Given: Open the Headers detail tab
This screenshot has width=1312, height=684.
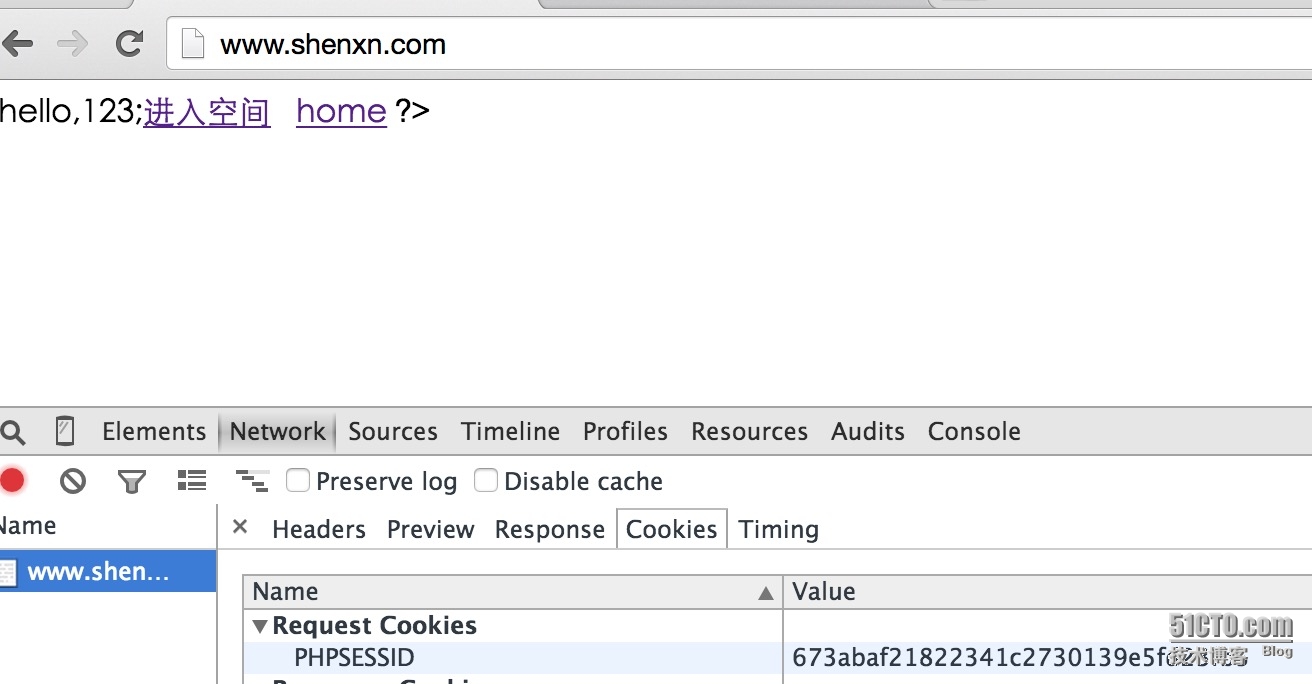Looking at the screenshot, I should click(319, 529).
